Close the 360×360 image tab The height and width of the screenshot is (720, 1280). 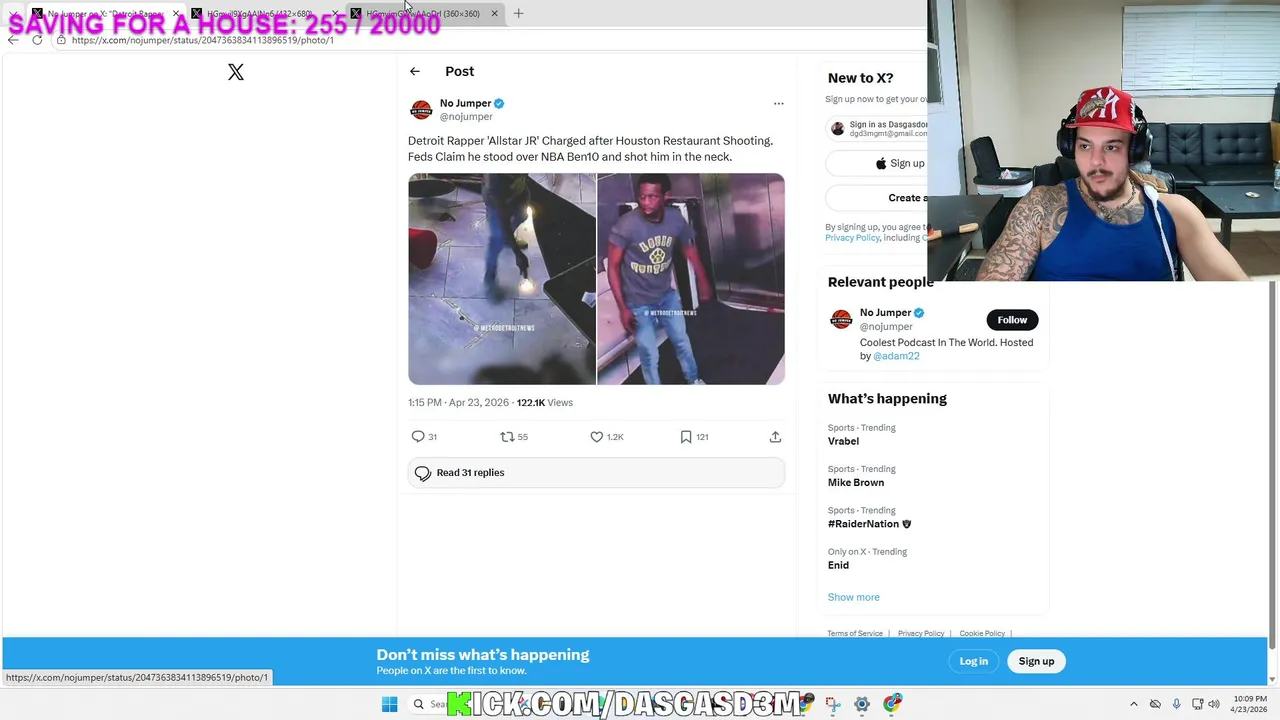(494, 13)
